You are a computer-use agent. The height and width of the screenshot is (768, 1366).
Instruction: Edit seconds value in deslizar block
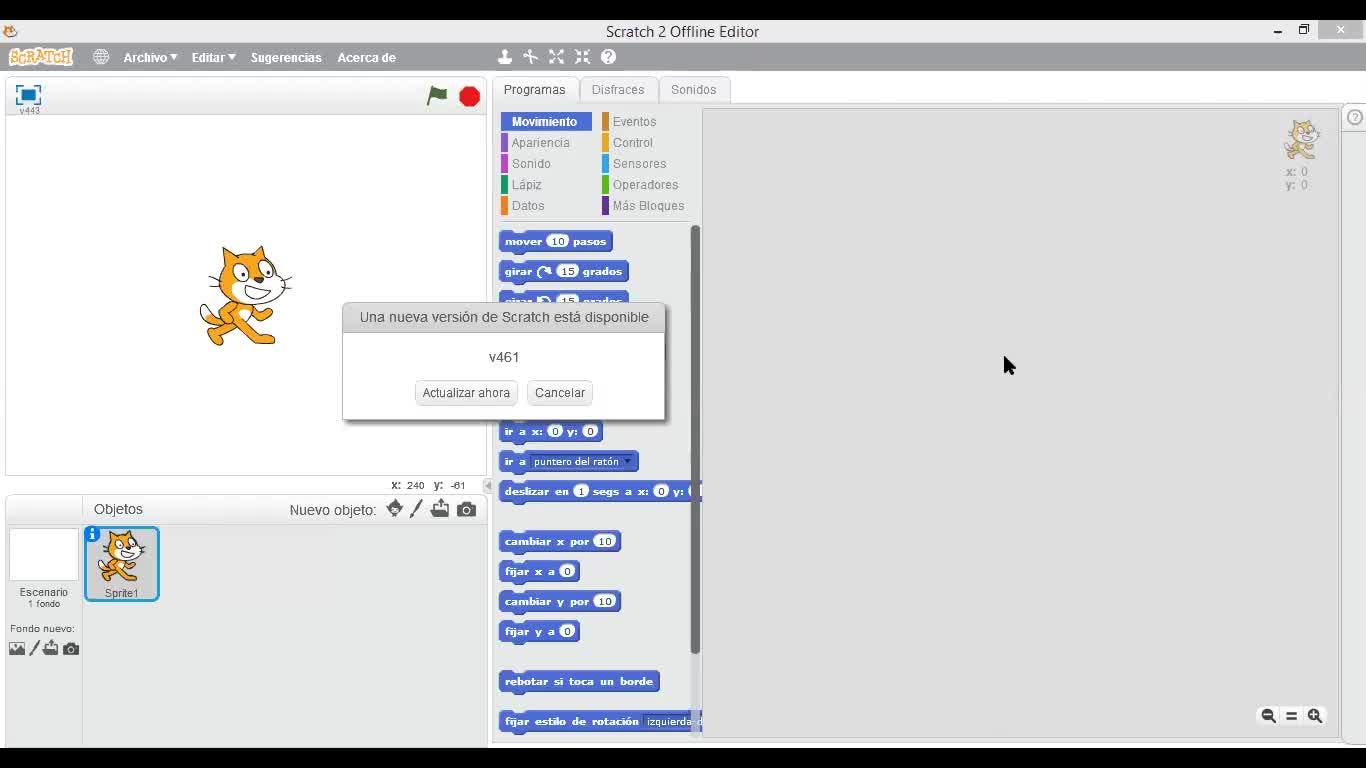point(581,491)
